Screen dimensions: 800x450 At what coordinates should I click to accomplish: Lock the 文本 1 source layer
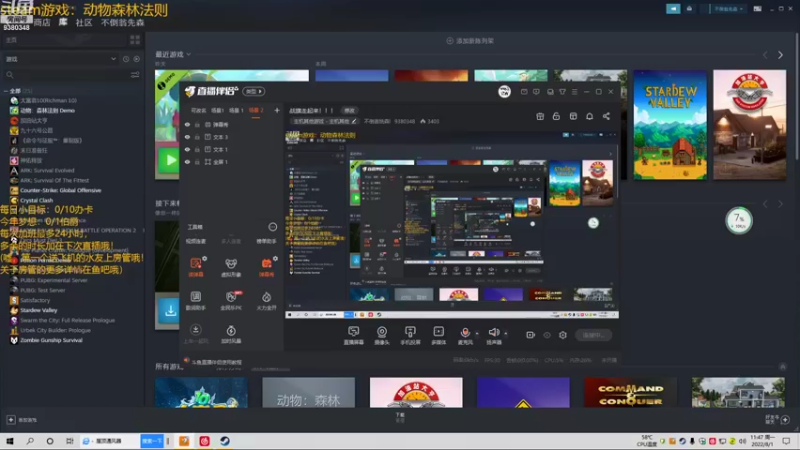point(197,149)
